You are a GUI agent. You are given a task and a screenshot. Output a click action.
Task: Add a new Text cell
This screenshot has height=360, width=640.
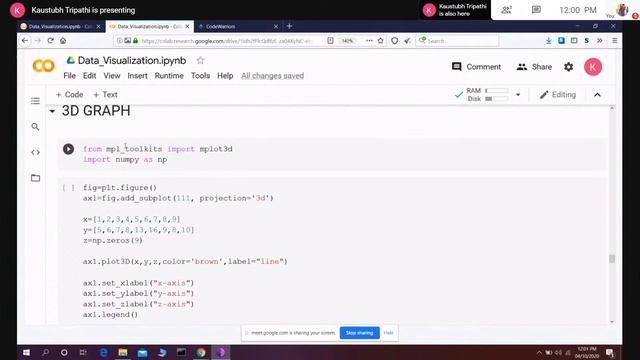(105, 95)
